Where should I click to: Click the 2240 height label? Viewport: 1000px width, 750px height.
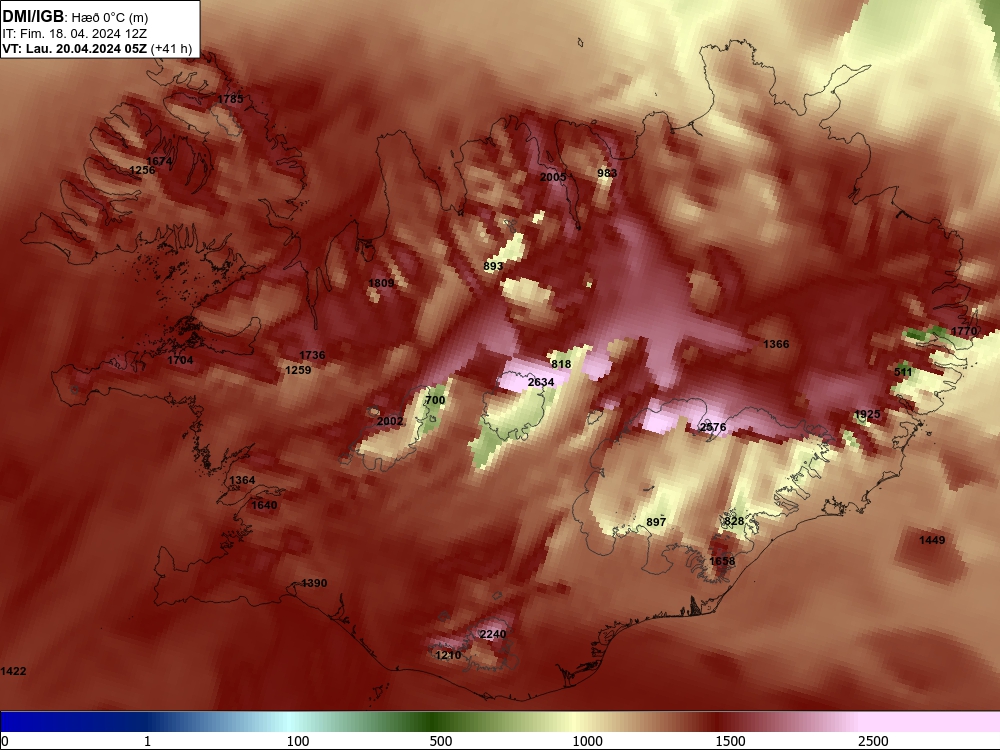492,634
